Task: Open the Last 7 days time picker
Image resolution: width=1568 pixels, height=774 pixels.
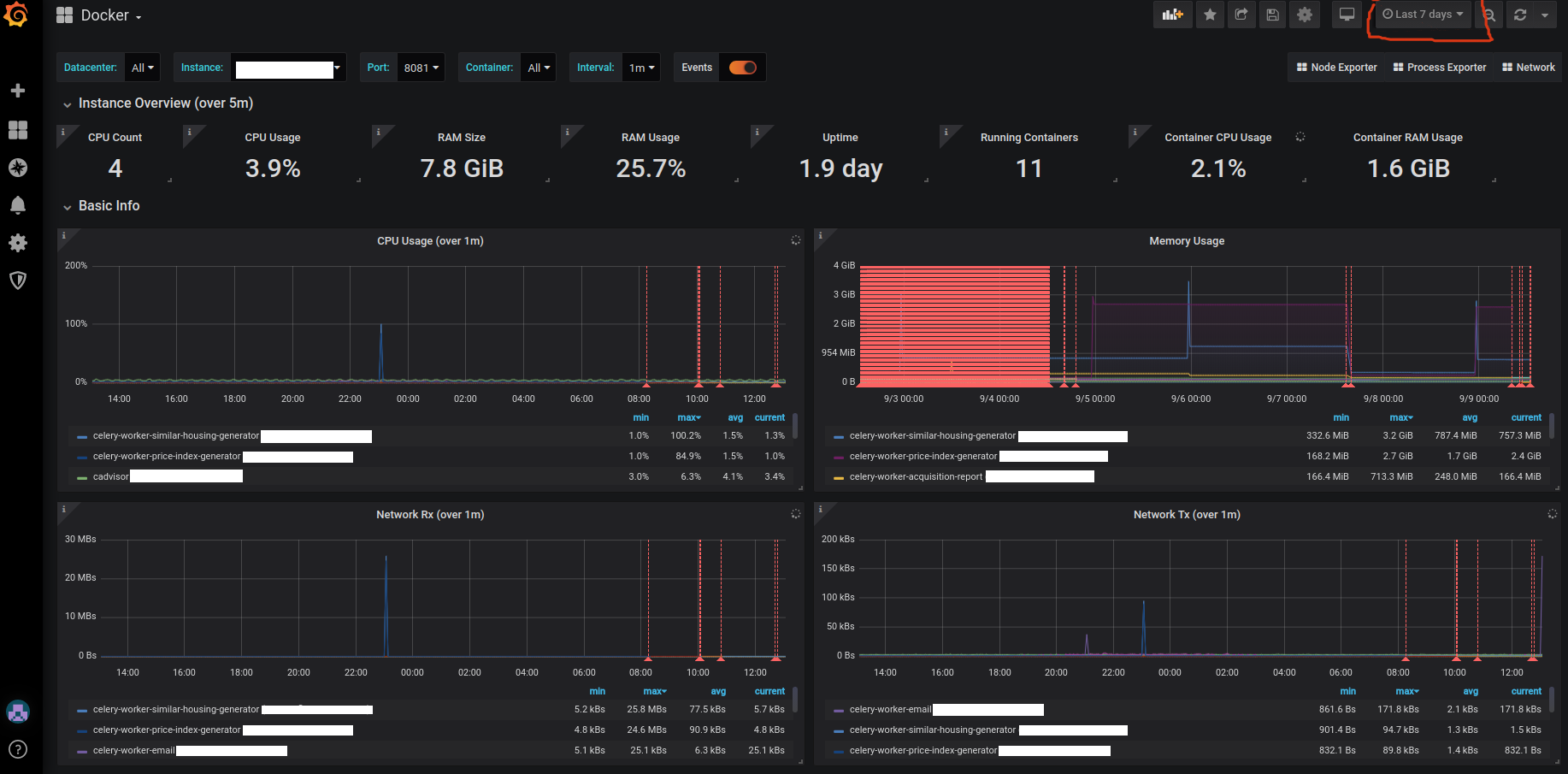Action: click(1422, 15)
